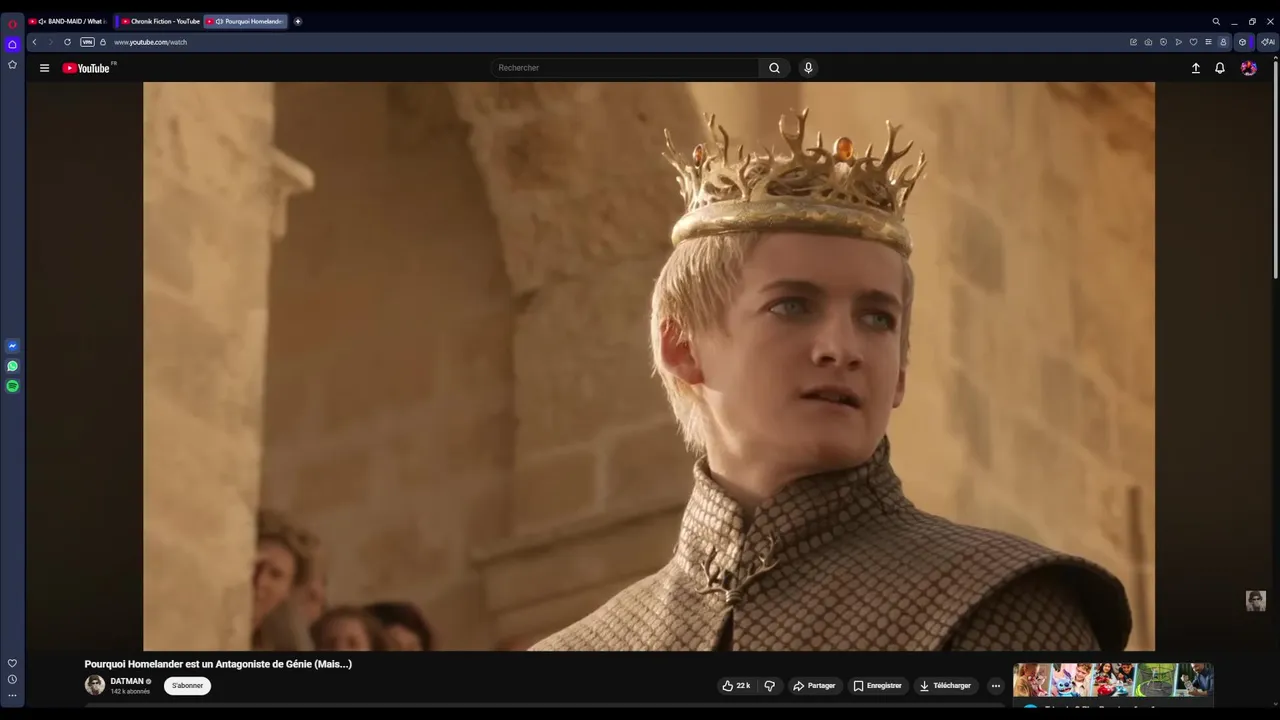Go back with the browser back arrow
The height and width of the screenshot is (720, 1280).
34,42
